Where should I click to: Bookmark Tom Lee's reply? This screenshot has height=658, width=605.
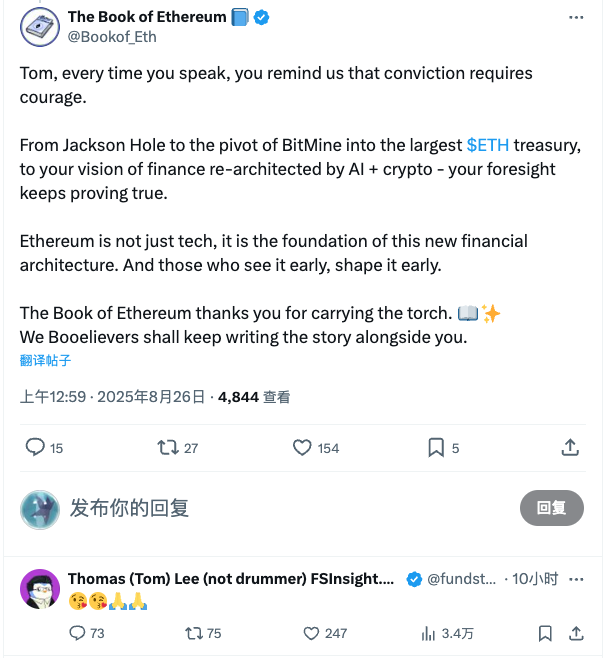[545, 633]
